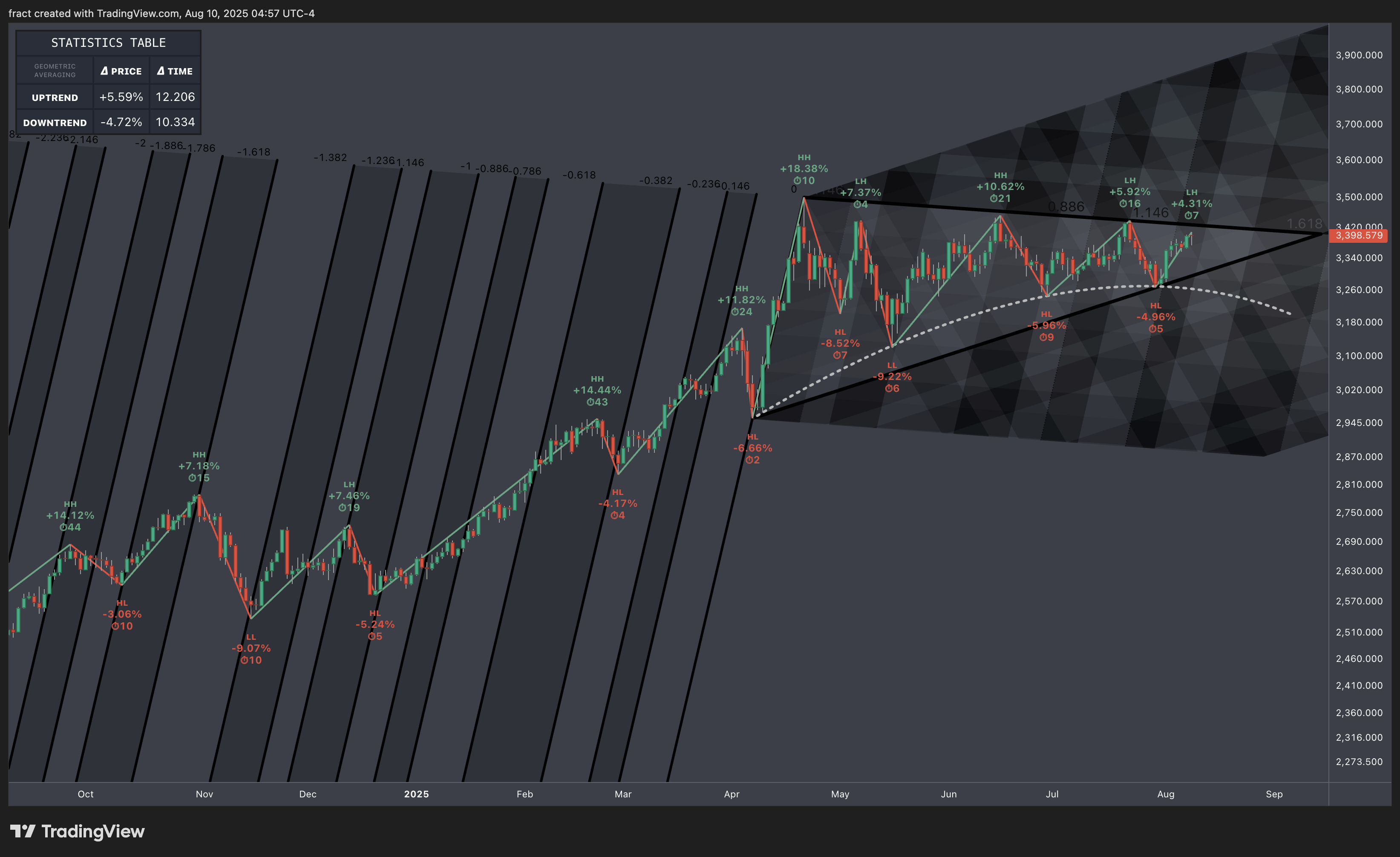Click the -1.382 fib channel label

330,157
